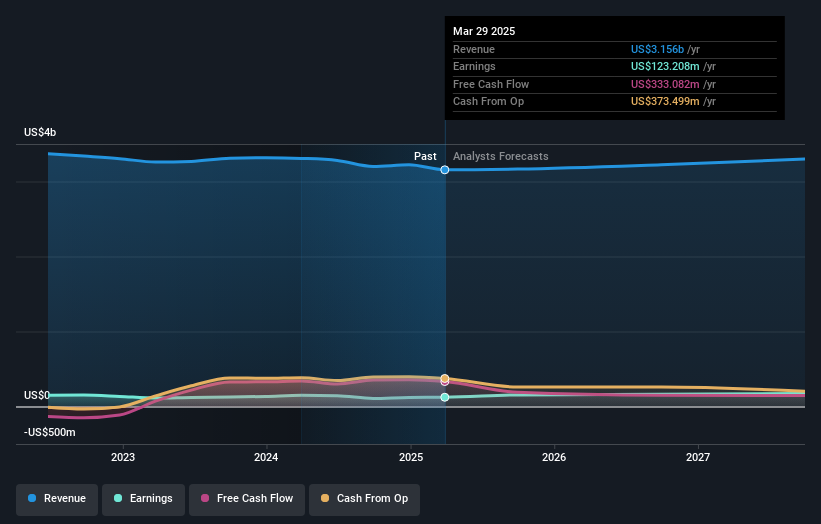
Task: Select the Earnings data point marker
Action: tap(445, 397)
